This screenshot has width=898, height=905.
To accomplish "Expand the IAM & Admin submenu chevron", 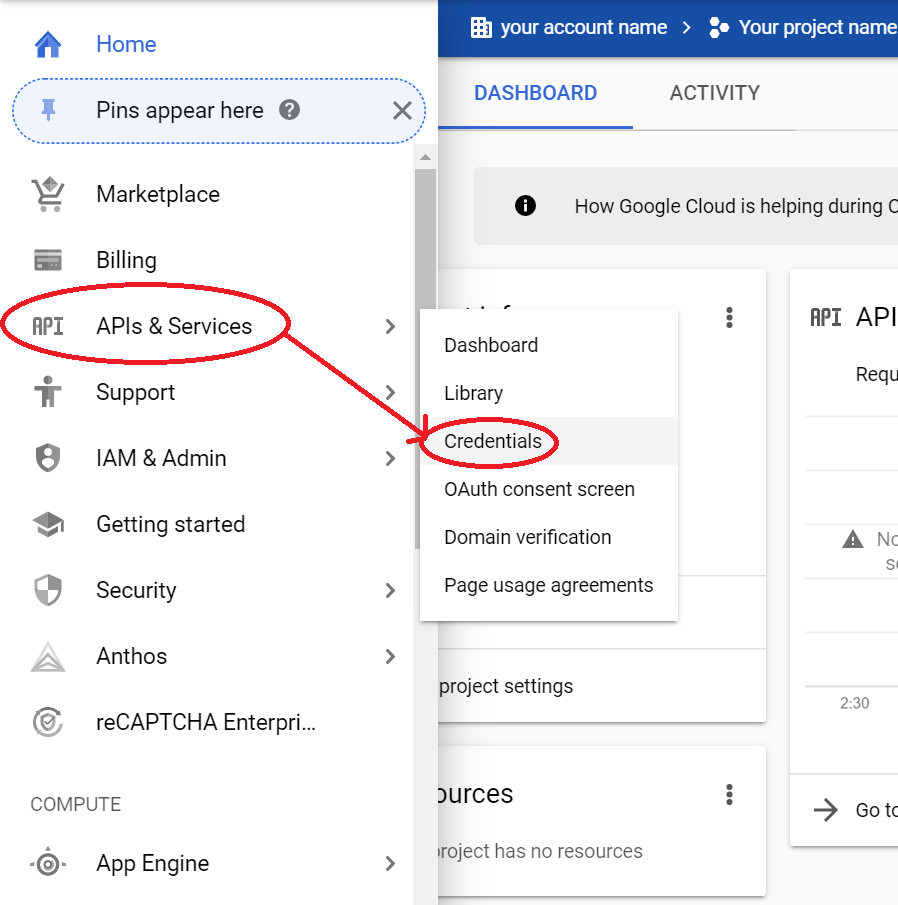I will 390,459.
